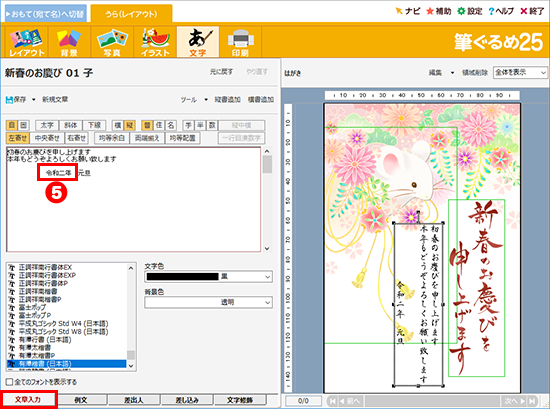The height and width of the screenshot is (409, 550).
Task: Select 有澤楷書 (日本語) font row
Action: click(67, 364)
